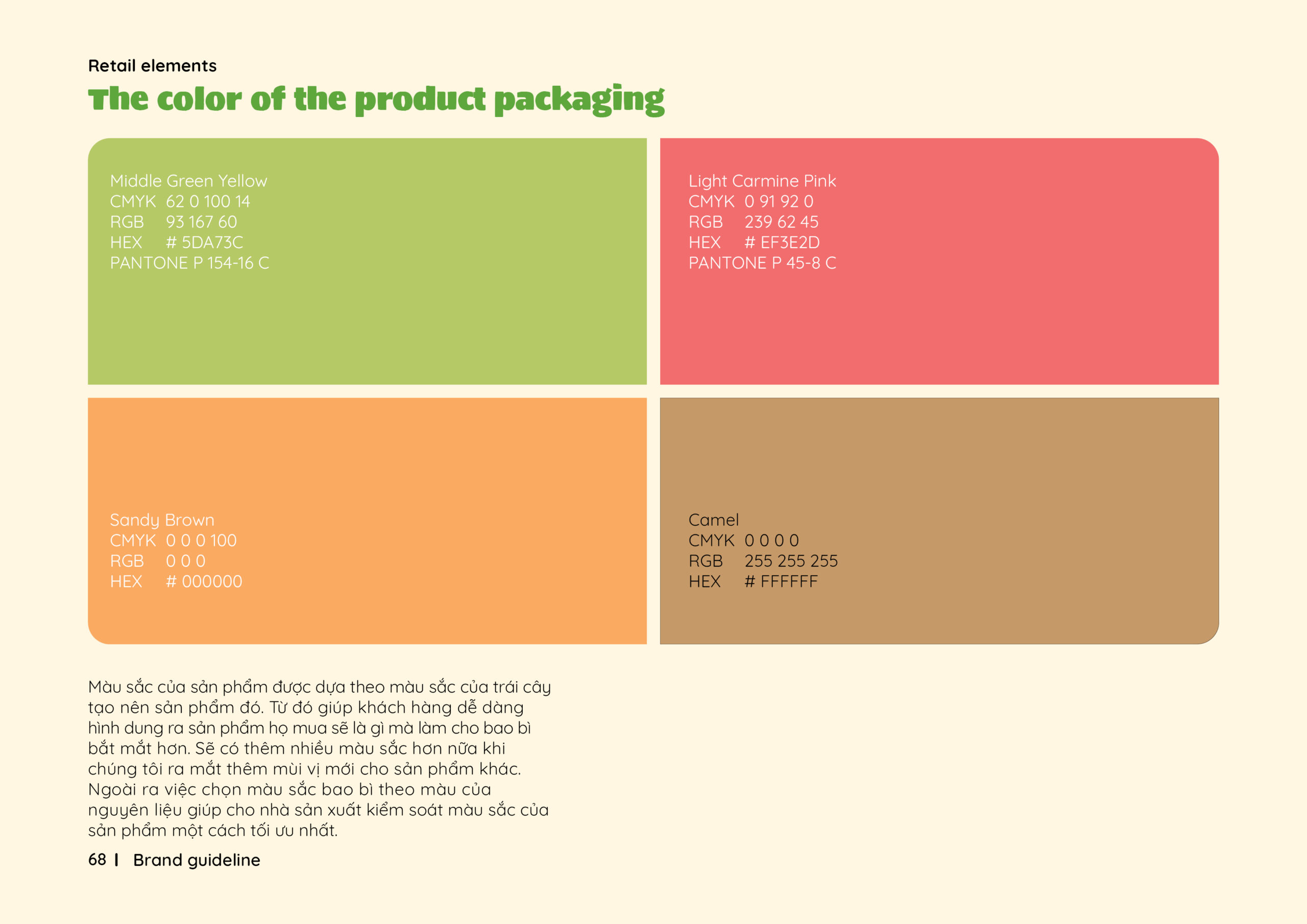Choose the Camel color swatch

(939, 521)
